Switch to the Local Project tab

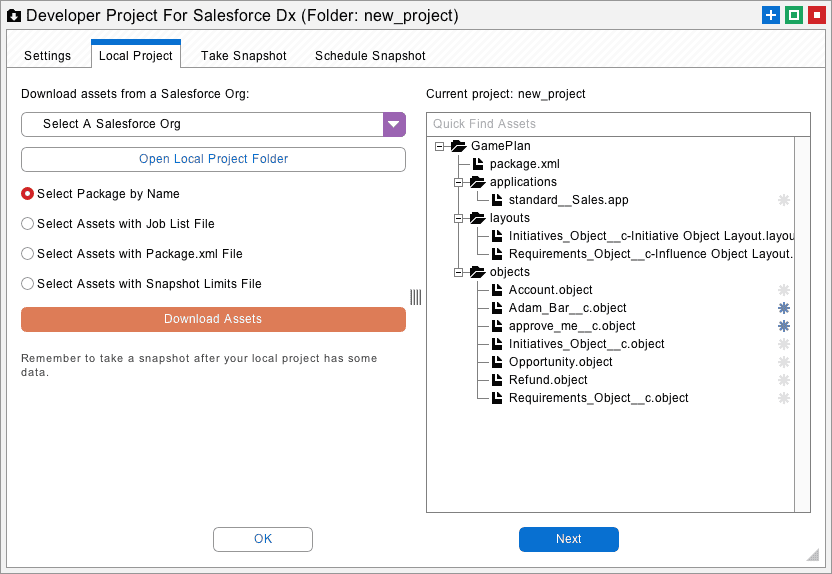[136, 56]
